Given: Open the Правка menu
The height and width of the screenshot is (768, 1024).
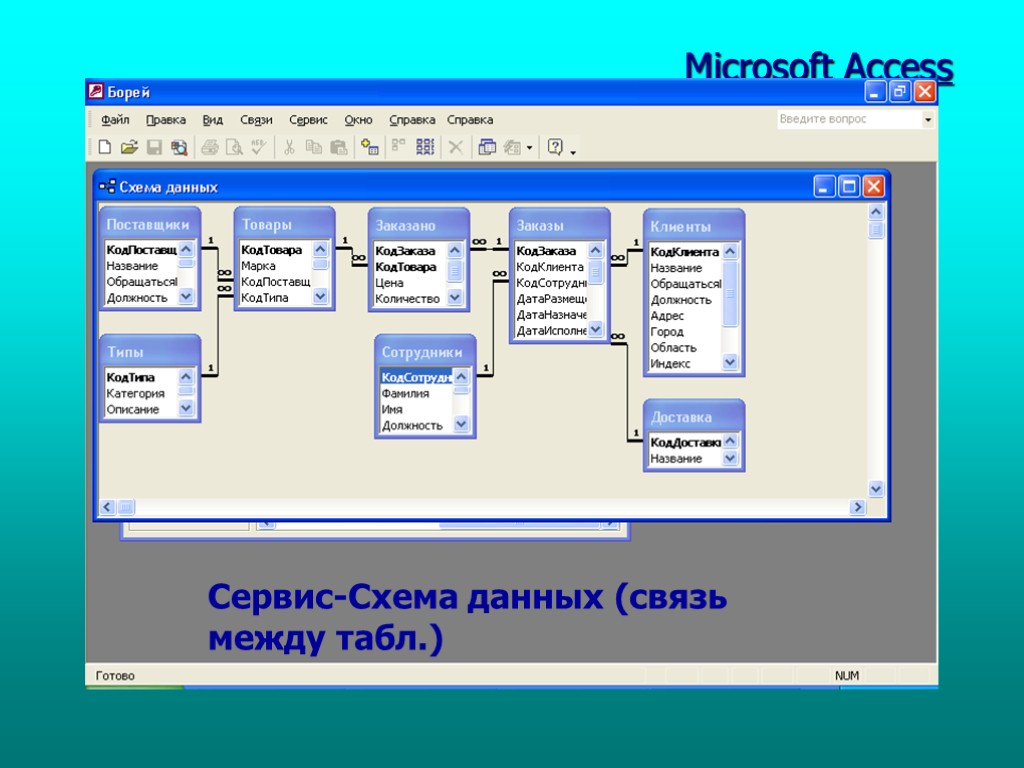Looking at the screenshot, I should tap(166, 120).
